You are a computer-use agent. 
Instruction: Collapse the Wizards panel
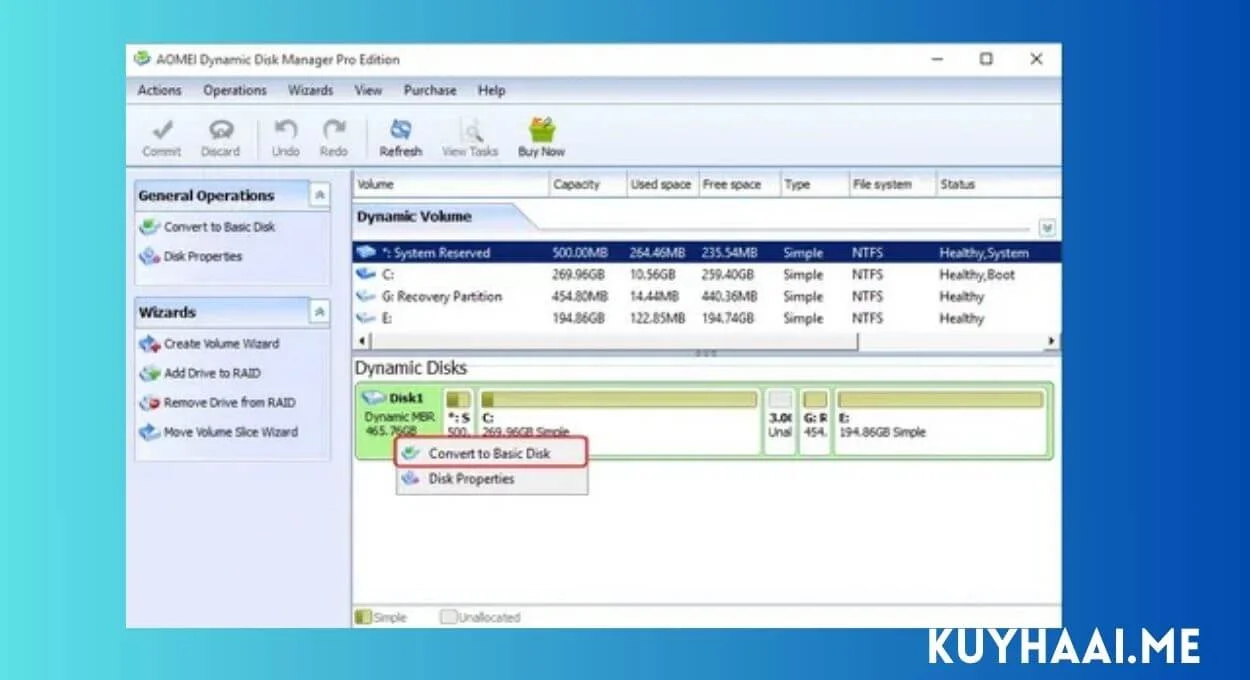[319, 313]
